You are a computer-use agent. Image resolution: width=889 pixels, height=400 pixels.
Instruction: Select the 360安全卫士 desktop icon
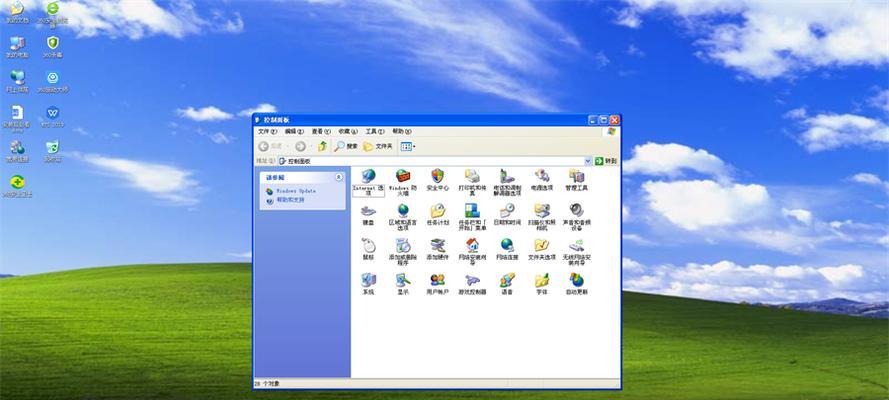[x=17, y=186]
